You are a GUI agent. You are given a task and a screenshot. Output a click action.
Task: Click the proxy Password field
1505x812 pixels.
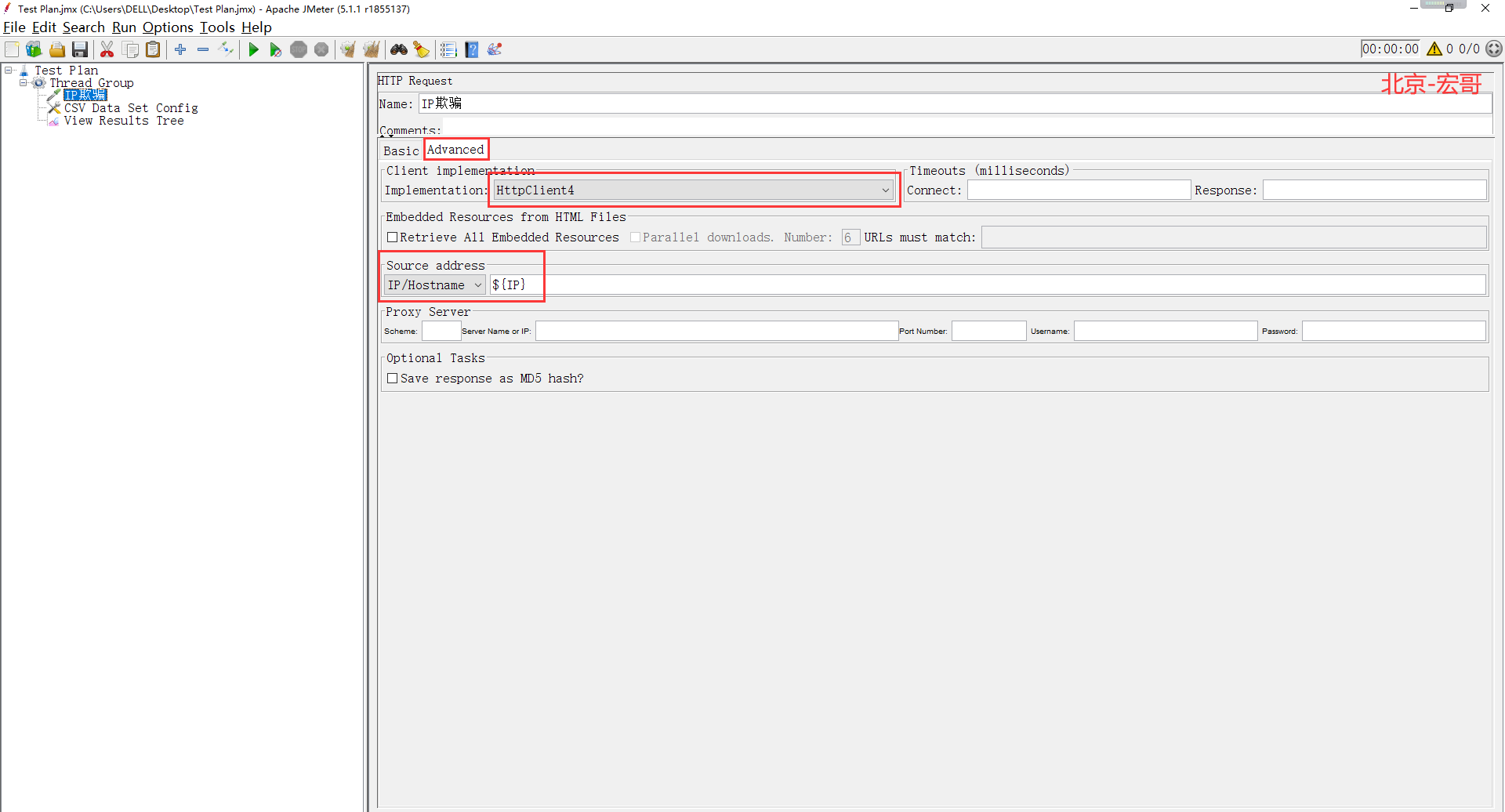point(1394,331)
